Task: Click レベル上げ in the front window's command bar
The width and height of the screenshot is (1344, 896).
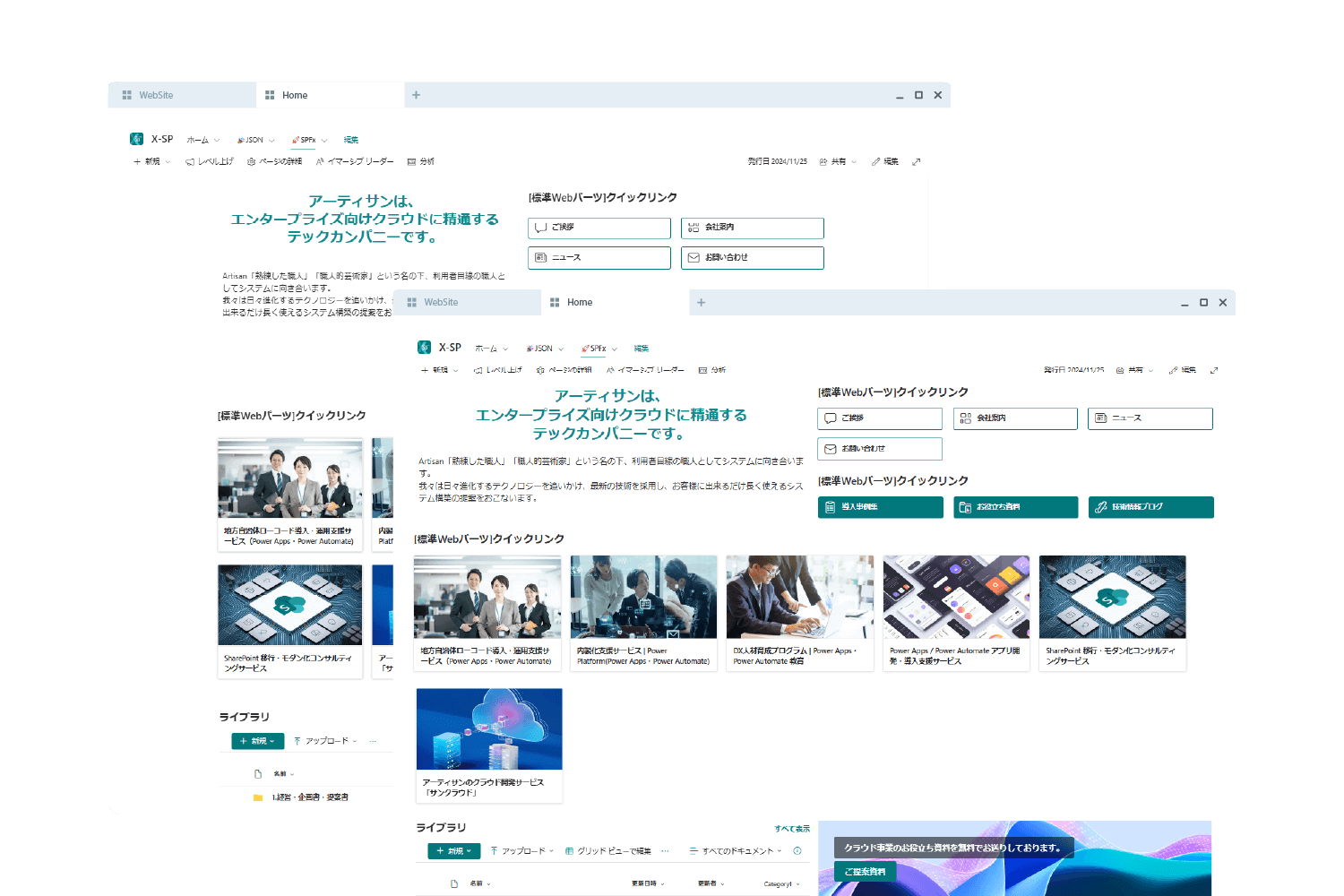Action: [497, 370]
